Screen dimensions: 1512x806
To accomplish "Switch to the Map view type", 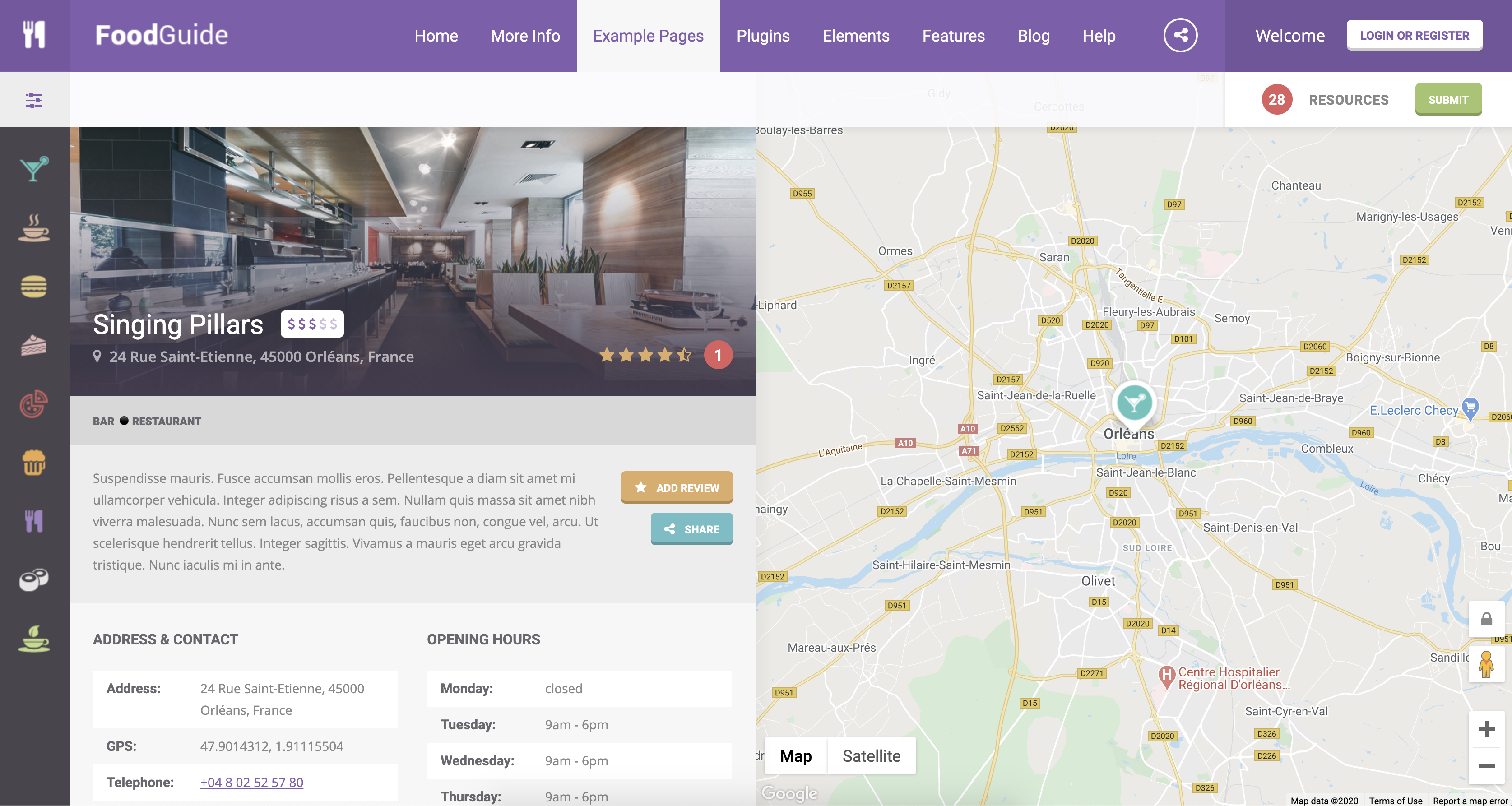I will pos(795,756).
